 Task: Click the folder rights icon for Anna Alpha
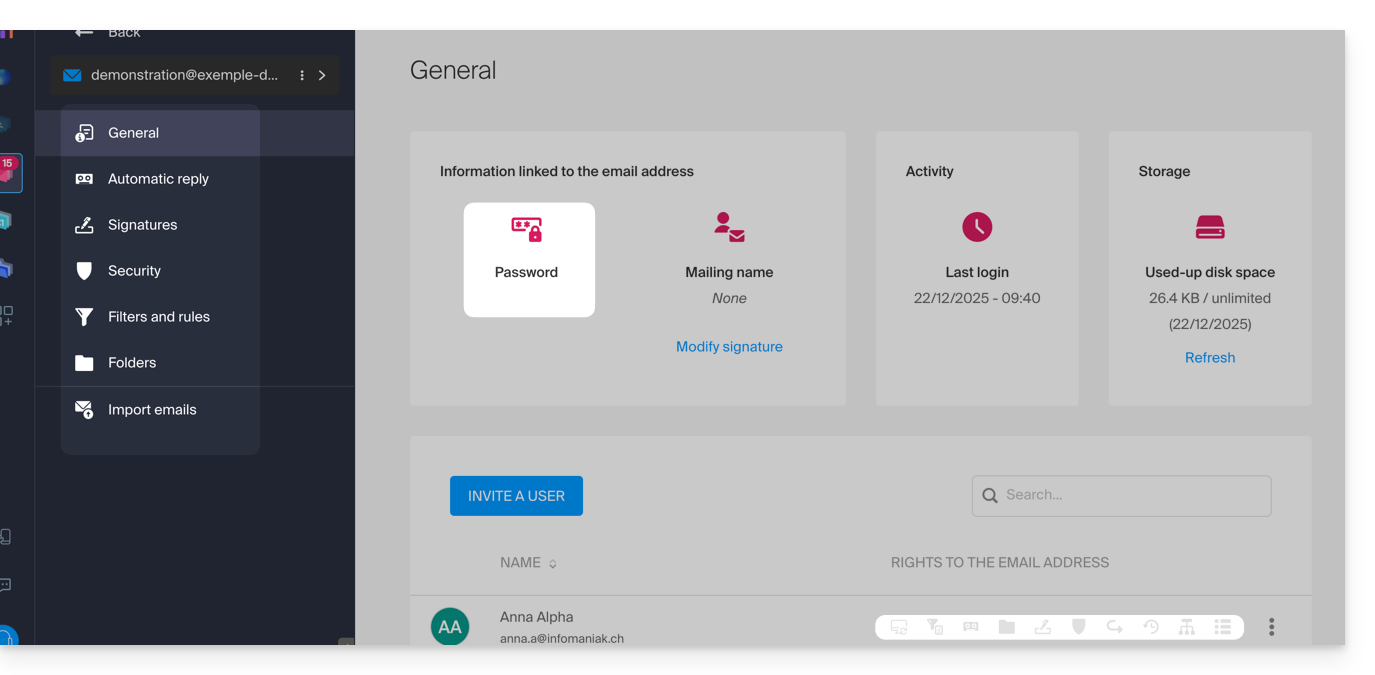[x=1007, y=627]
